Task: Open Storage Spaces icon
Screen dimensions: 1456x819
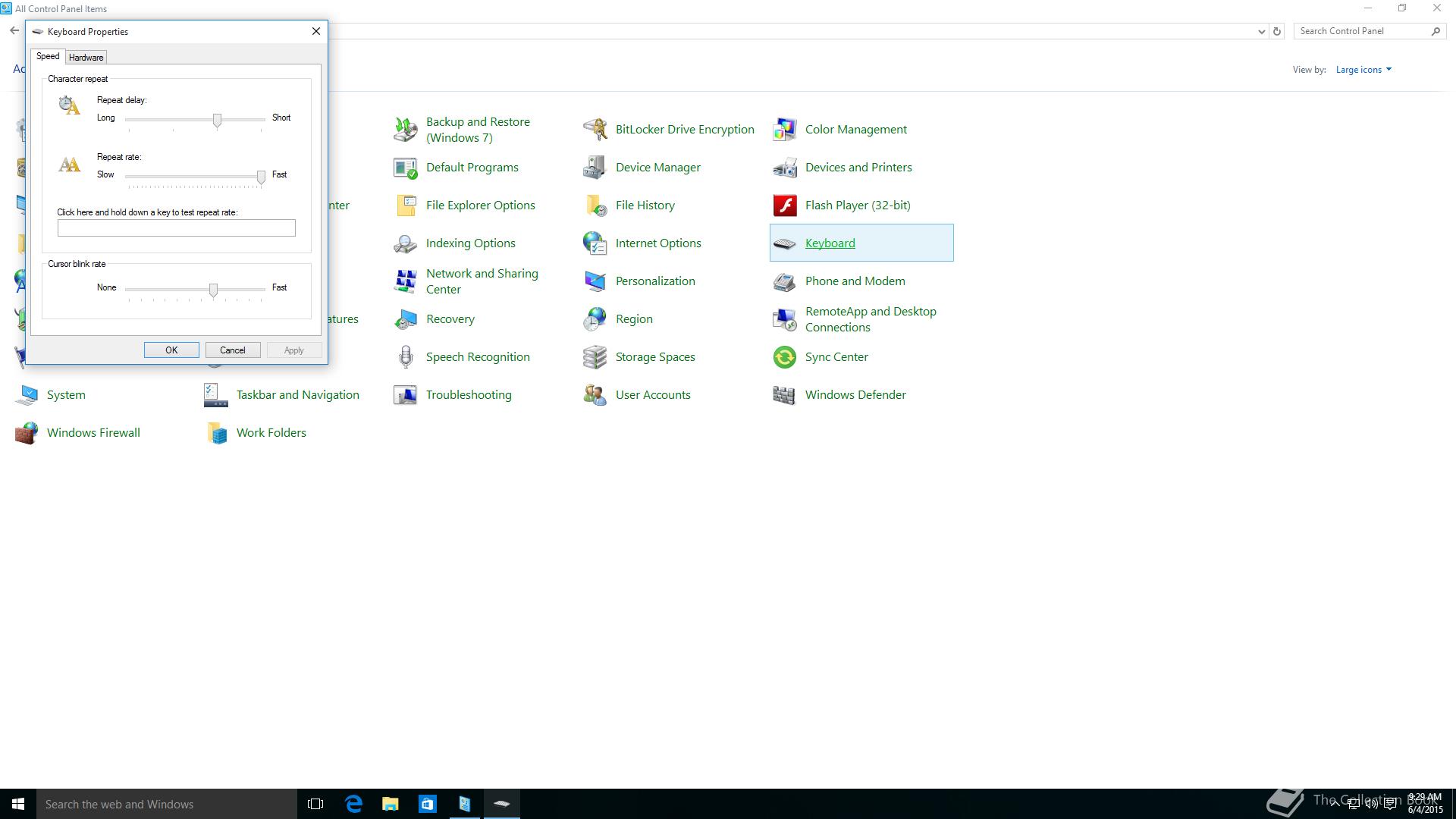Action: tap(595, 357)
